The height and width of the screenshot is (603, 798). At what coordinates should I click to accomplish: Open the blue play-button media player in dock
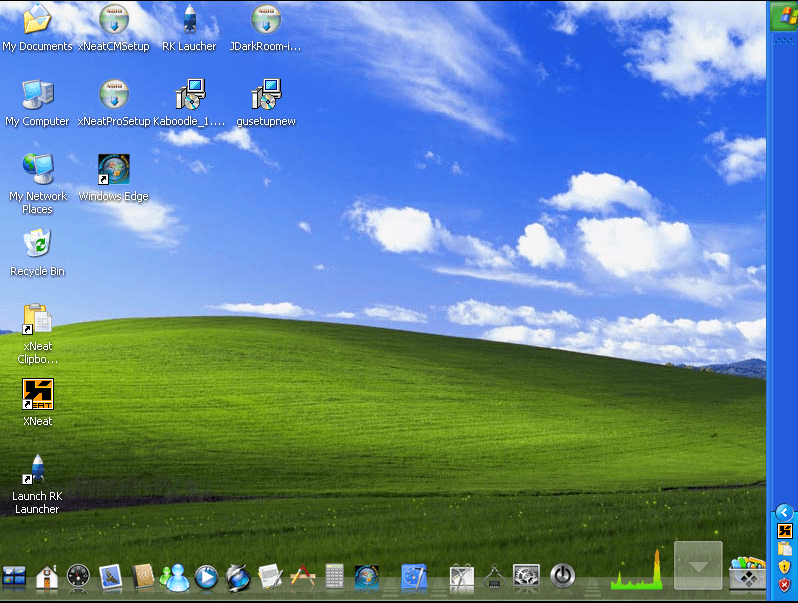[x=206, y=578]
